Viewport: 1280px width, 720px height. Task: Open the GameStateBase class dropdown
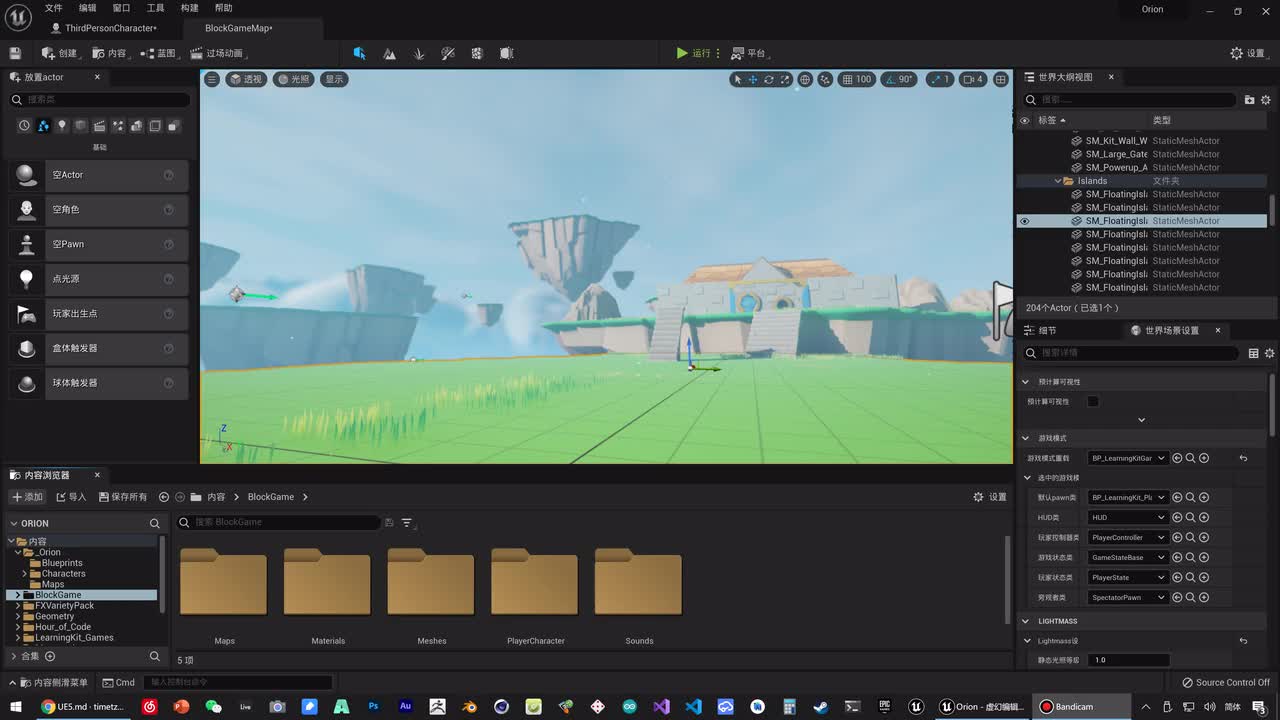[x=1128, y=557]
